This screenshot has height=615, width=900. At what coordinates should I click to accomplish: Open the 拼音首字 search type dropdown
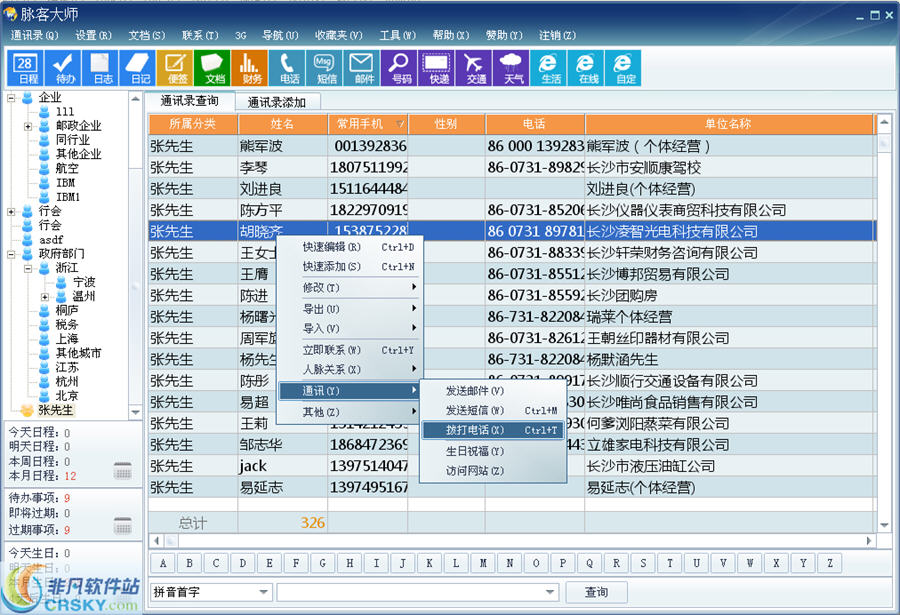pos(263,591)
